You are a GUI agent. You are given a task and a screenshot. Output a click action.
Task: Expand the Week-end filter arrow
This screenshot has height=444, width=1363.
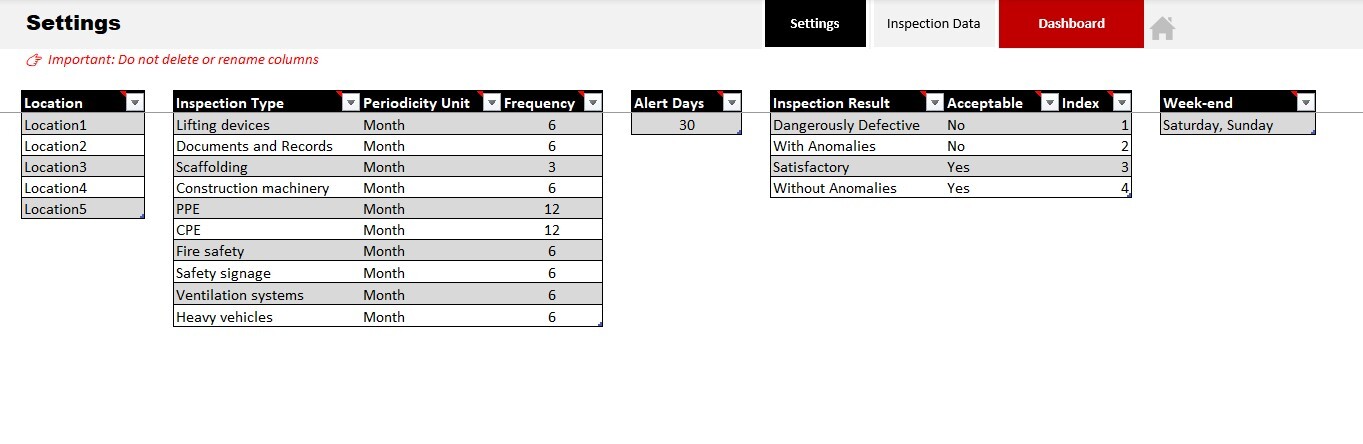pyautogui.click(x=1305, y=102)
